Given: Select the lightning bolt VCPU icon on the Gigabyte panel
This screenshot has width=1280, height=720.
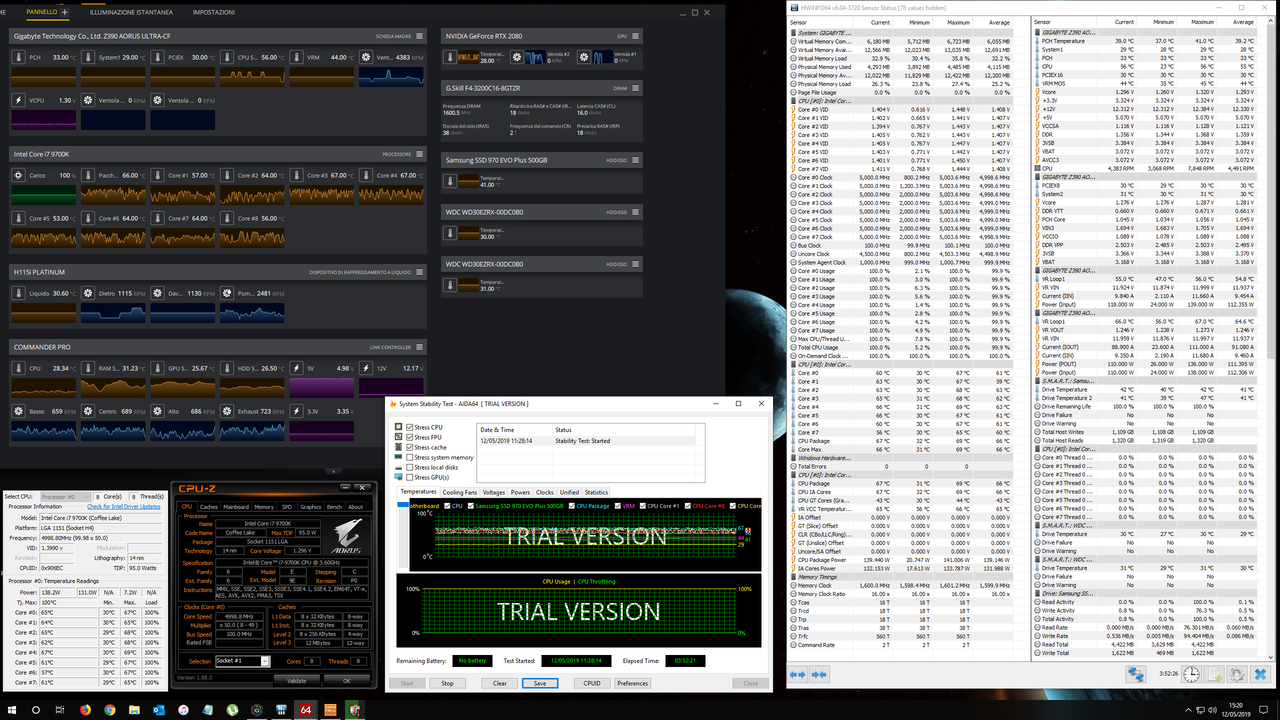Looking at the screenshot, I should click(17, 99).
